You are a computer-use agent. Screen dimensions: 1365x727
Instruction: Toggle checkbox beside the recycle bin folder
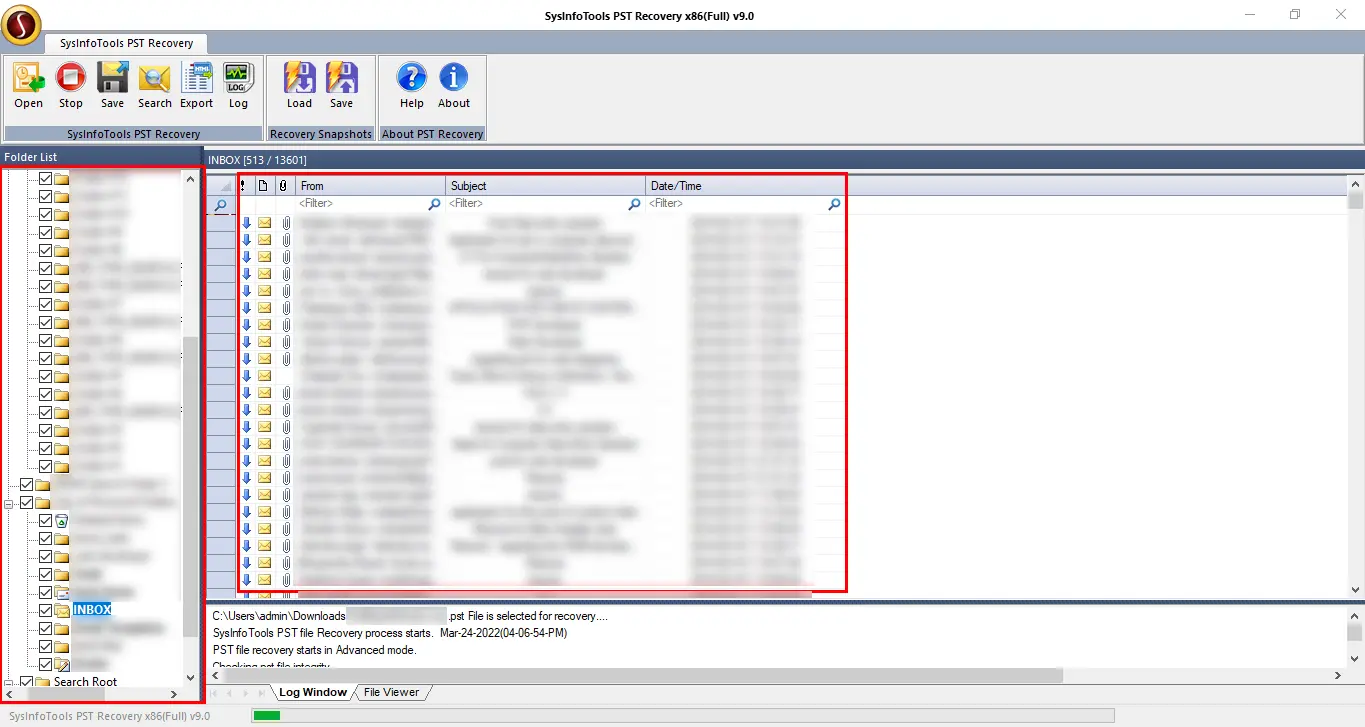tap(45, 520)
